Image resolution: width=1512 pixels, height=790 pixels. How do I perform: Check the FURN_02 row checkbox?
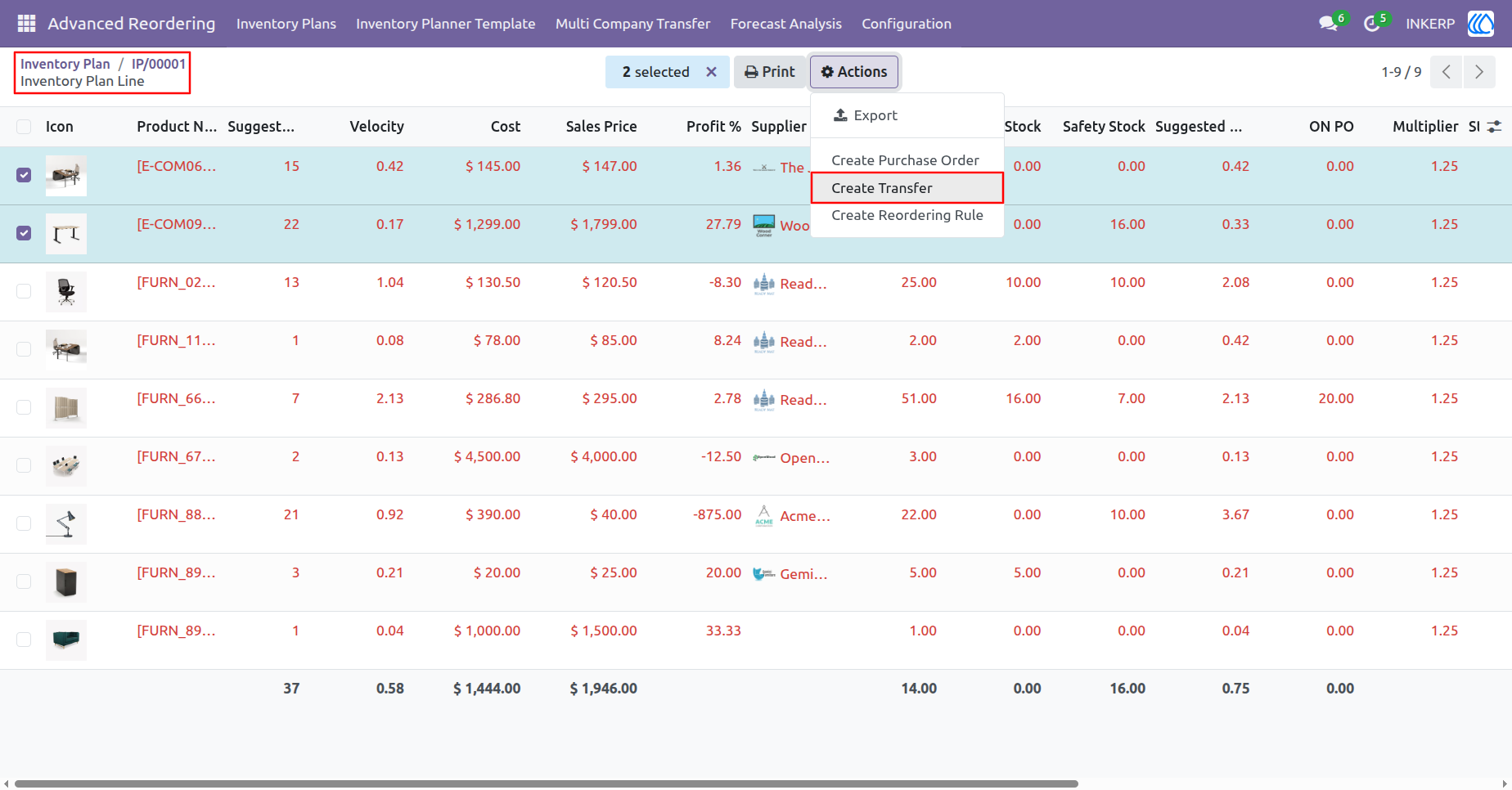click(x=24, y=291)
